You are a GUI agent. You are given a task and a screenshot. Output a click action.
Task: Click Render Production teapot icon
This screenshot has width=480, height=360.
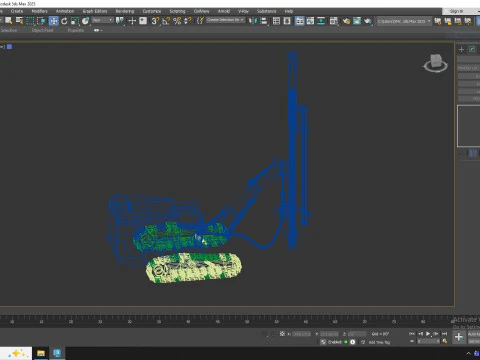pyautogui.click(x=368, y=21)
